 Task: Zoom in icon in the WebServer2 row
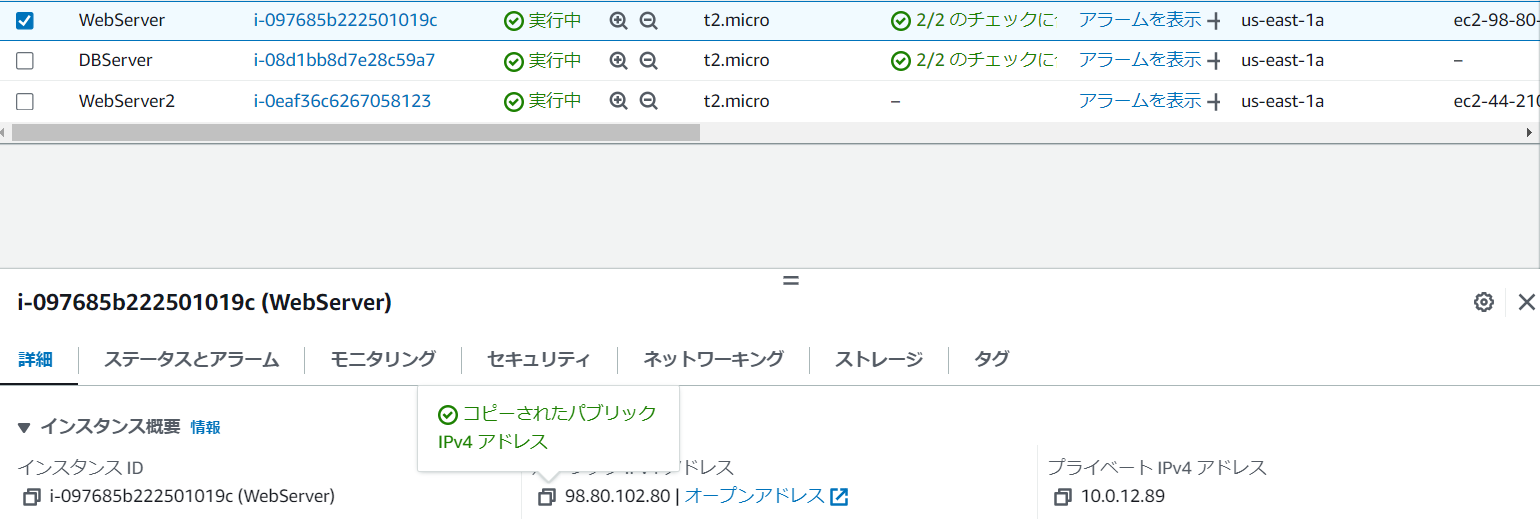(x=618, y=101)
